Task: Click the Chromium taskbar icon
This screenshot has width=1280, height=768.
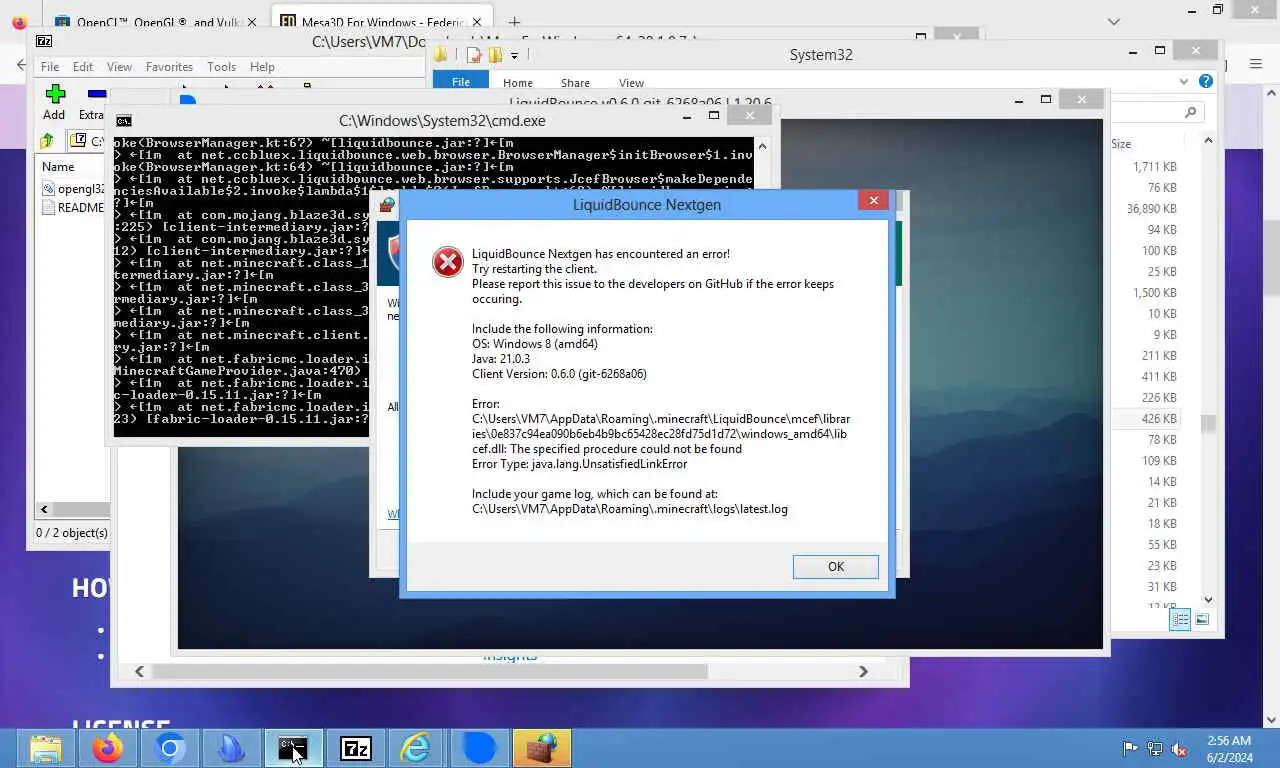Action: point(170,748)
